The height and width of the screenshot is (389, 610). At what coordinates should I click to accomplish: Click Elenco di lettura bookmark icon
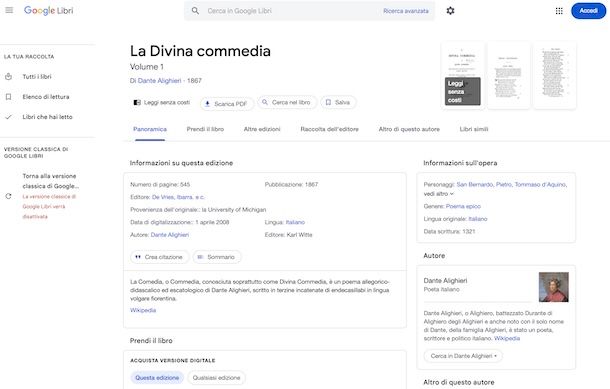pos(9,97)
